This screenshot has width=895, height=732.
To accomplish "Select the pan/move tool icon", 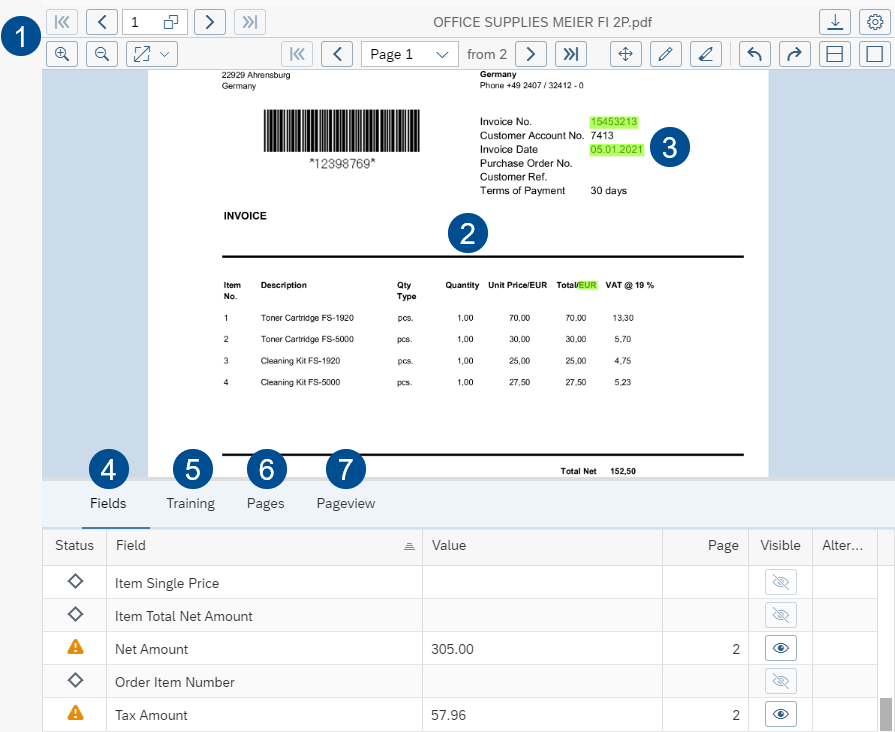I will 626,54.
